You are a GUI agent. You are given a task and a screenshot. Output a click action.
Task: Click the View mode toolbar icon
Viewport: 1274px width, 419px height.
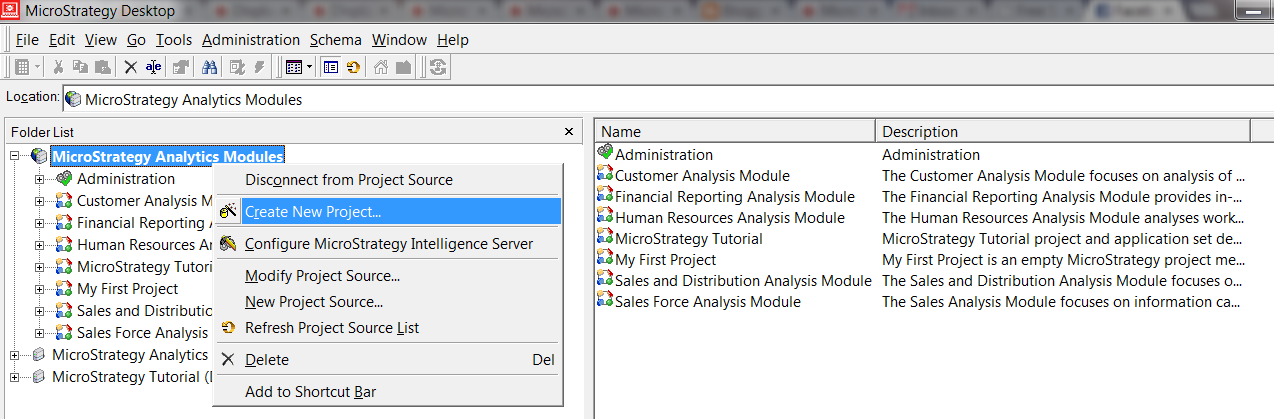(293, 67)
